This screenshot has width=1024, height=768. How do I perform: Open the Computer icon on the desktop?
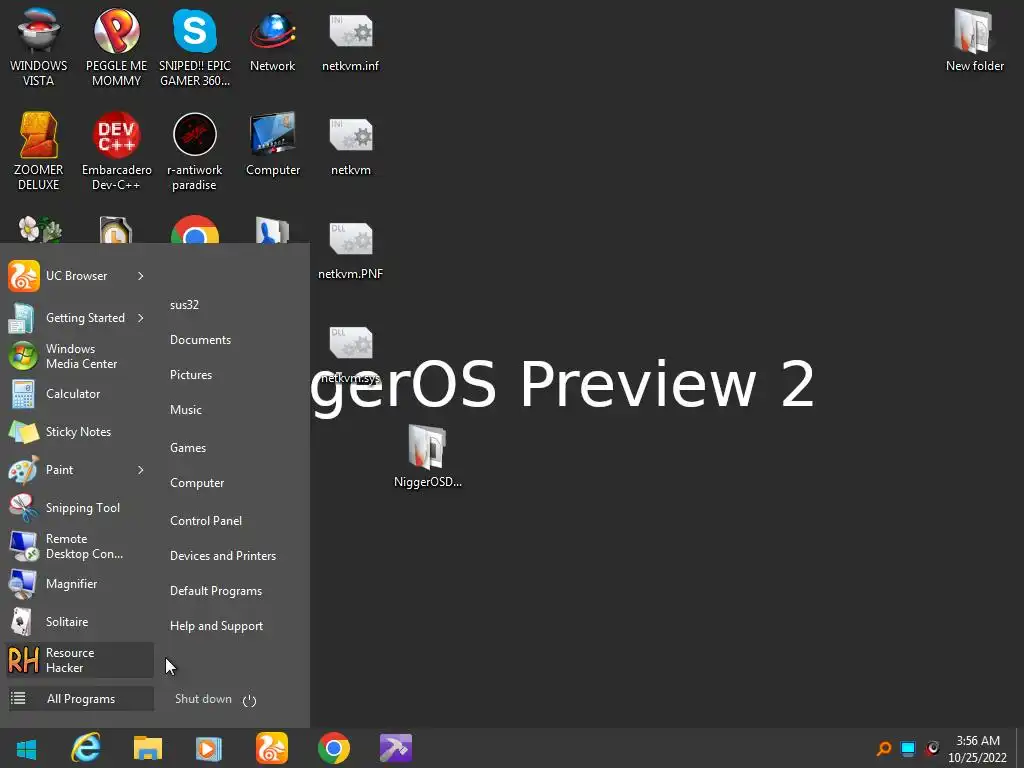[272, 144]
